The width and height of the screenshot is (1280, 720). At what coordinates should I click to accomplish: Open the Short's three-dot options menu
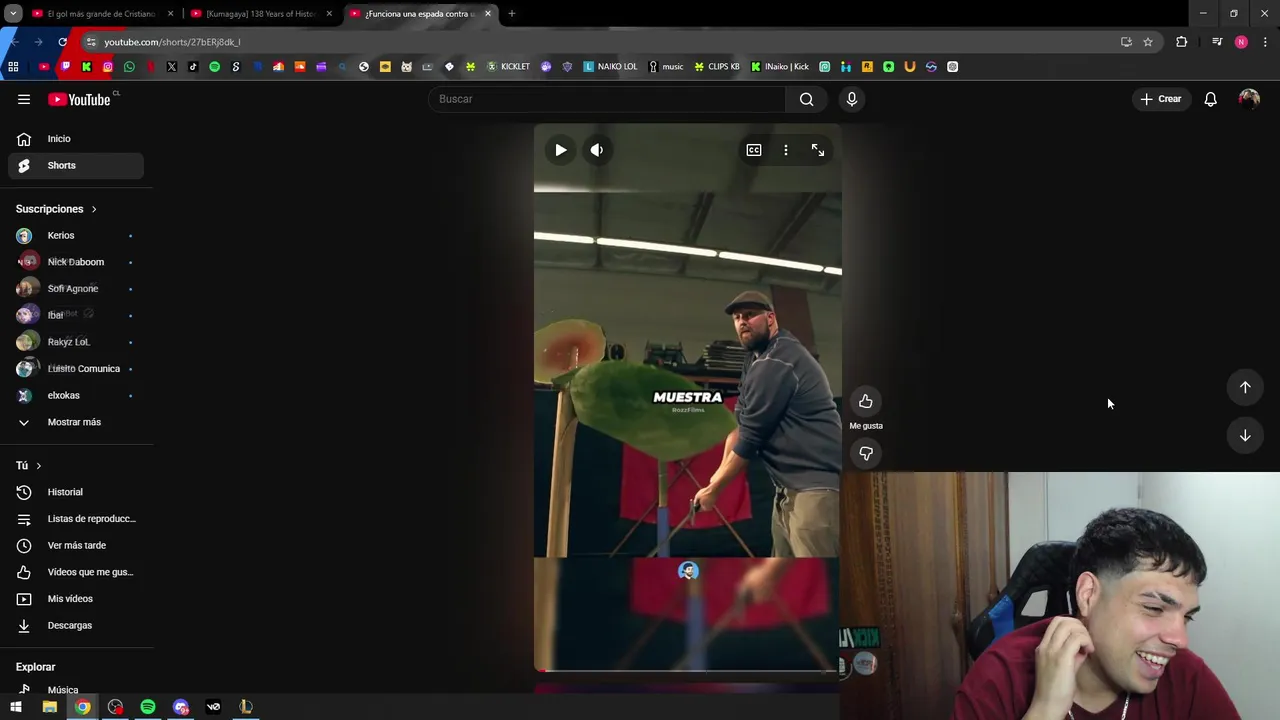point(786,150)
